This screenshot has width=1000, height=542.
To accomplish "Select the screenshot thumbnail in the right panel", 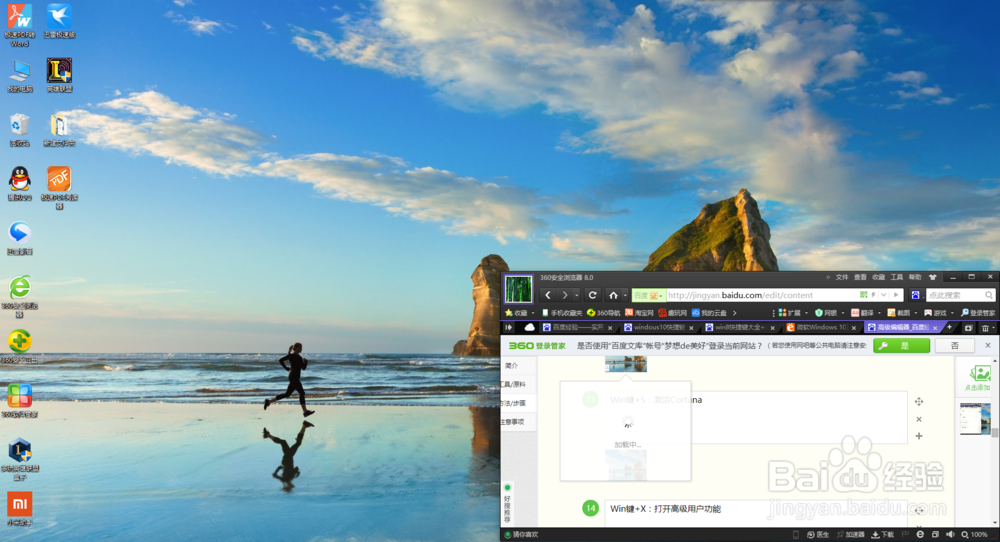I will [x=976, y=418].
